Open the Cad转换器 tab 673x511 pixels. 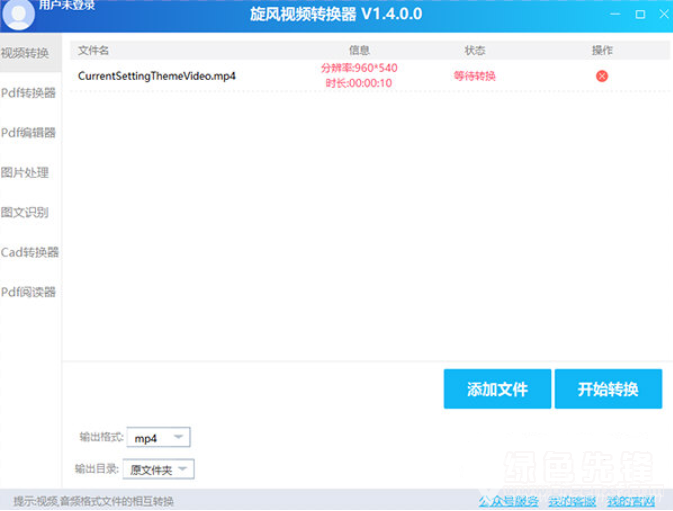30,253
